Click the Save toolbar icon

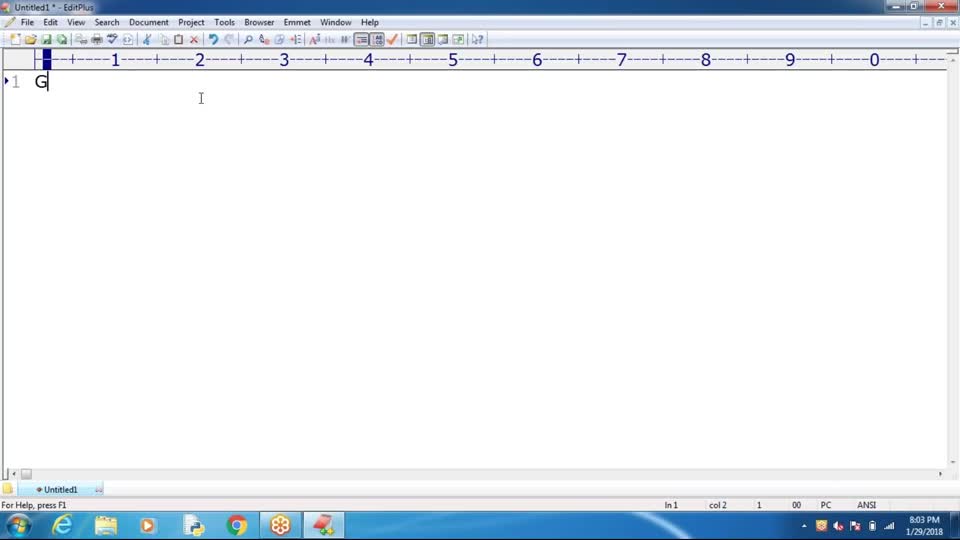[x=46, y=40]
